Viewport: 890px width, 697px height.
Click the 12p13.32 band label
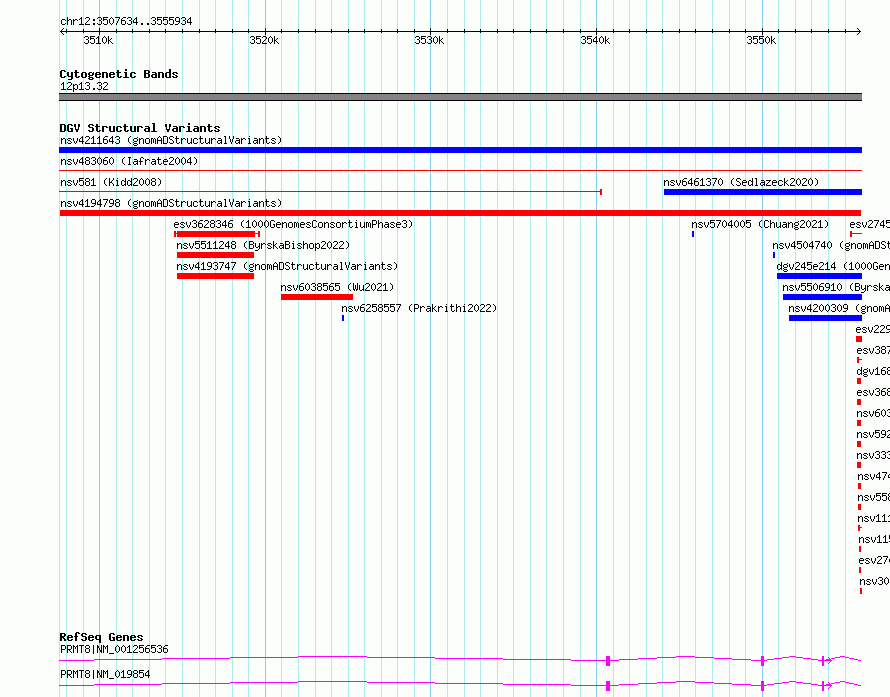[x=84, y=86]
